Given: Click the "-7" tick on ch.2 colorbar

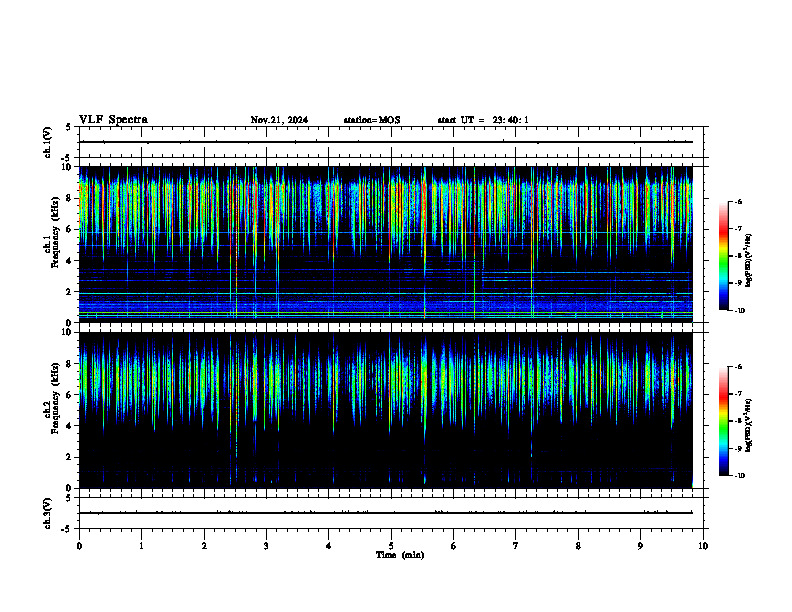Looking at the screenshot, I should coord(738,394).
